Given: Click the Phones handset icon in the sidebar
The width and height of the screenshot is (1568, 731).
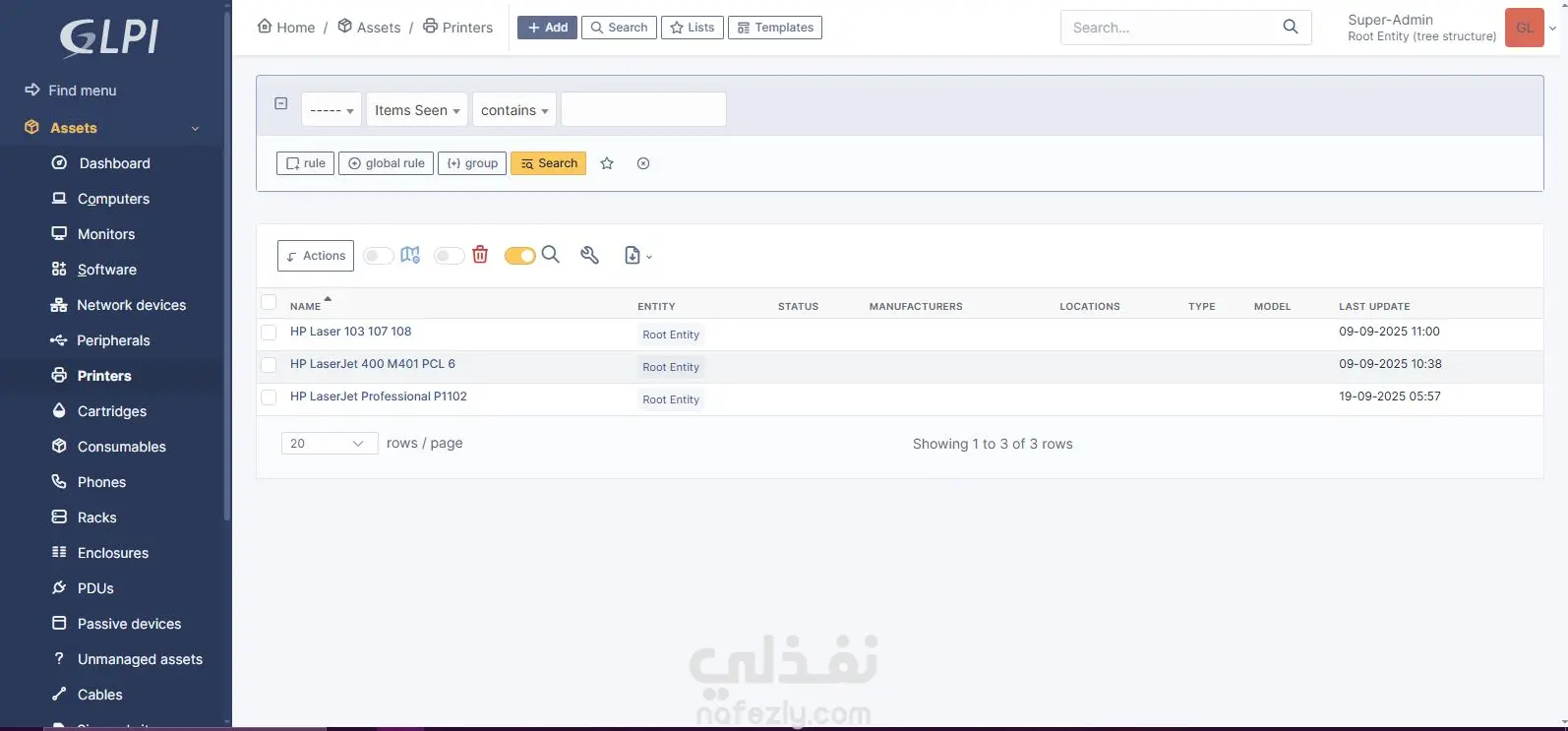Looking at the screenshot, I should 59,482.
